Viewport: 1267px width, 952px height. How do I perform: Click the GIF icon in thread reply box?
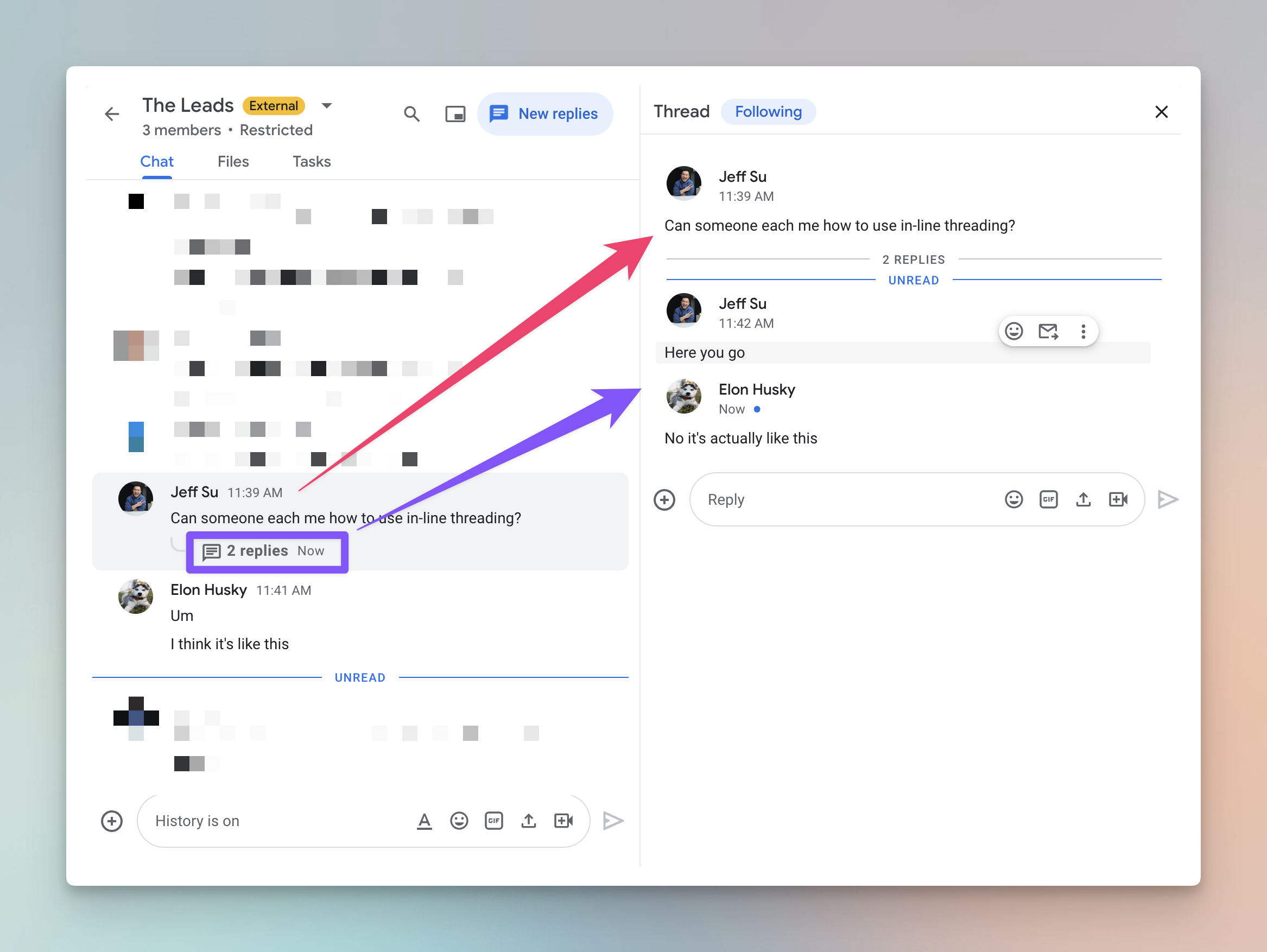(1048, 499)
